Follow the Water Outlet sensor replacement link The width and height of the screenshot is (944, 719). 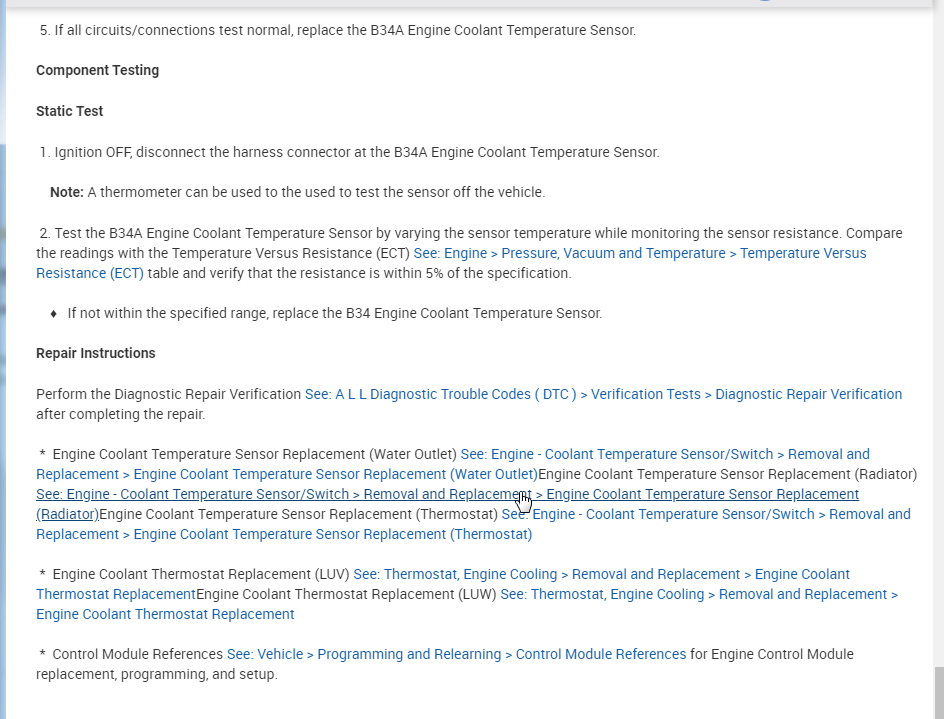665,454
